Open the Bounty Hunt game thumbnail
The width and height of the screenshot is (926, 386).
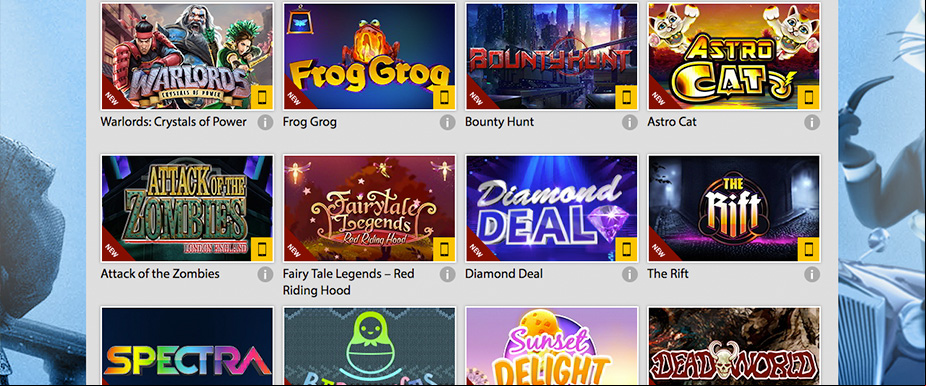tap(552, 56)
